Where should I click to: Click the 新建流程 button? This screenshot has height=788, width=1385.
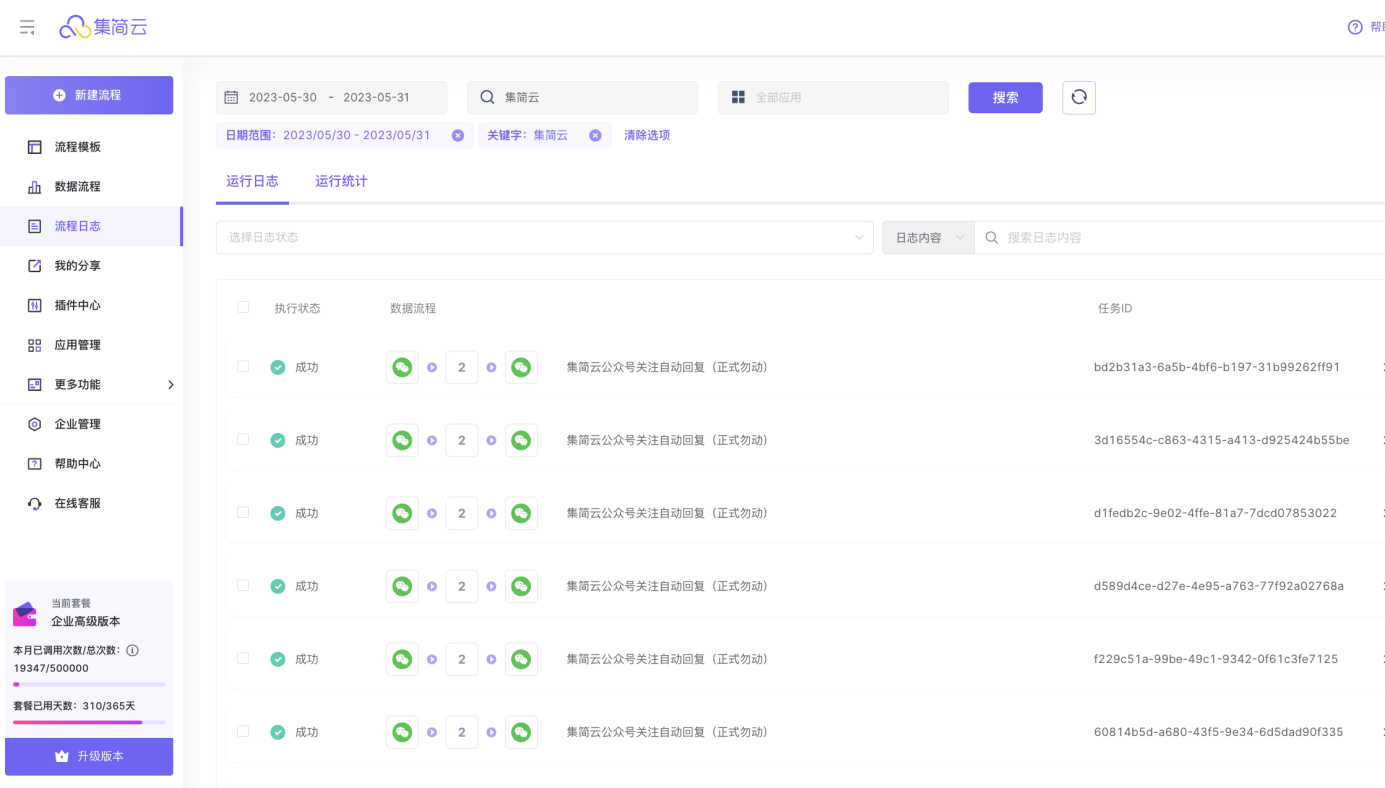tap(89, 95)
